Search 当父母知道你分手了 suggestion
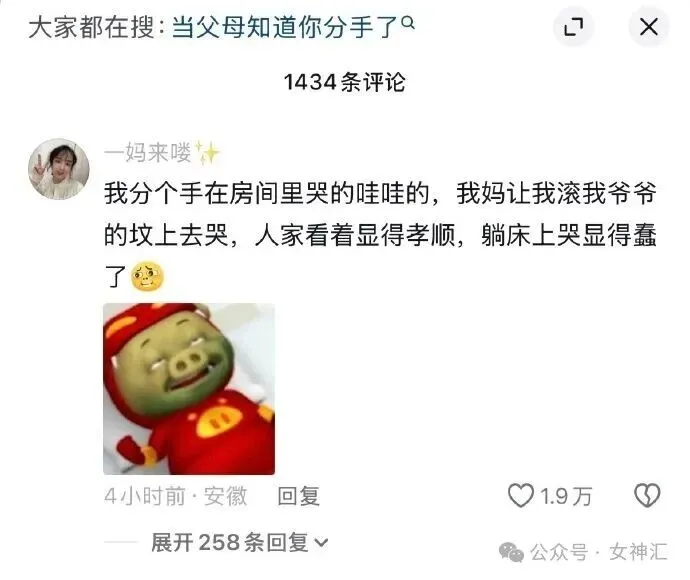The width and height of the screenshot is (690, 580). [284, 27]
